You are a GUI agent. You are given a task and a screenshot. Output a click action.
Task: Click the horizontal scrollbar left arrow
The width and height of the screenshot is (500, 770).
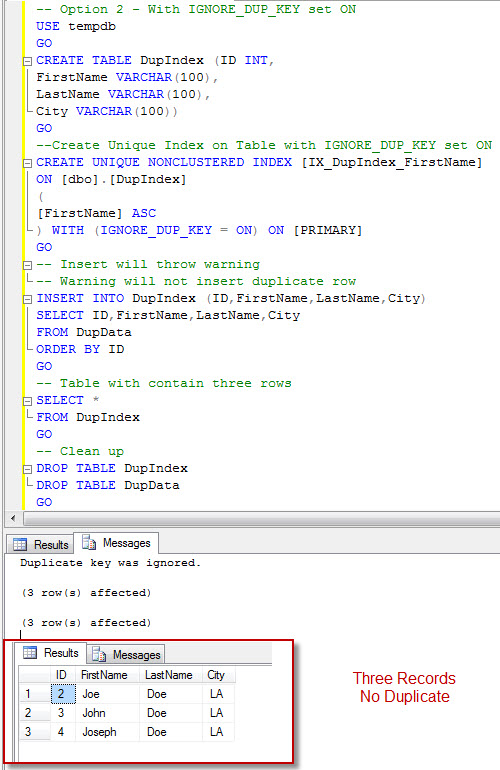[x=13, y=518]
